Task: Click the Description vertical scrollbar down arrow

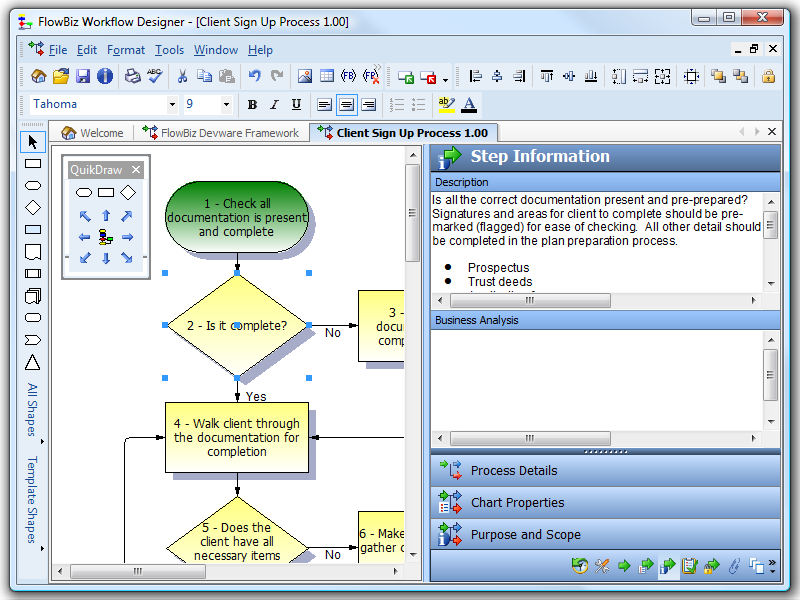Action: pyautogui.click(x=771, y=284)
